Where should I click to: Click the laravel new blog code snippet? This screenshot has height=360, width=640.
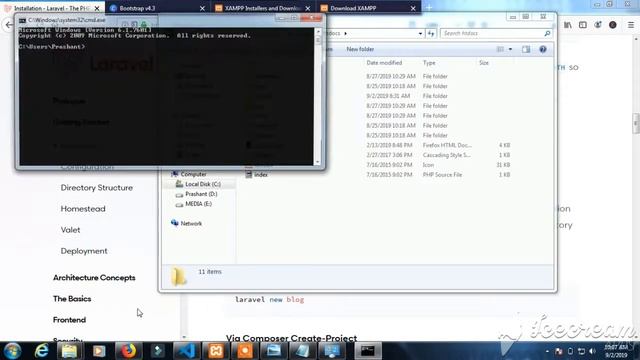(269, 300)
